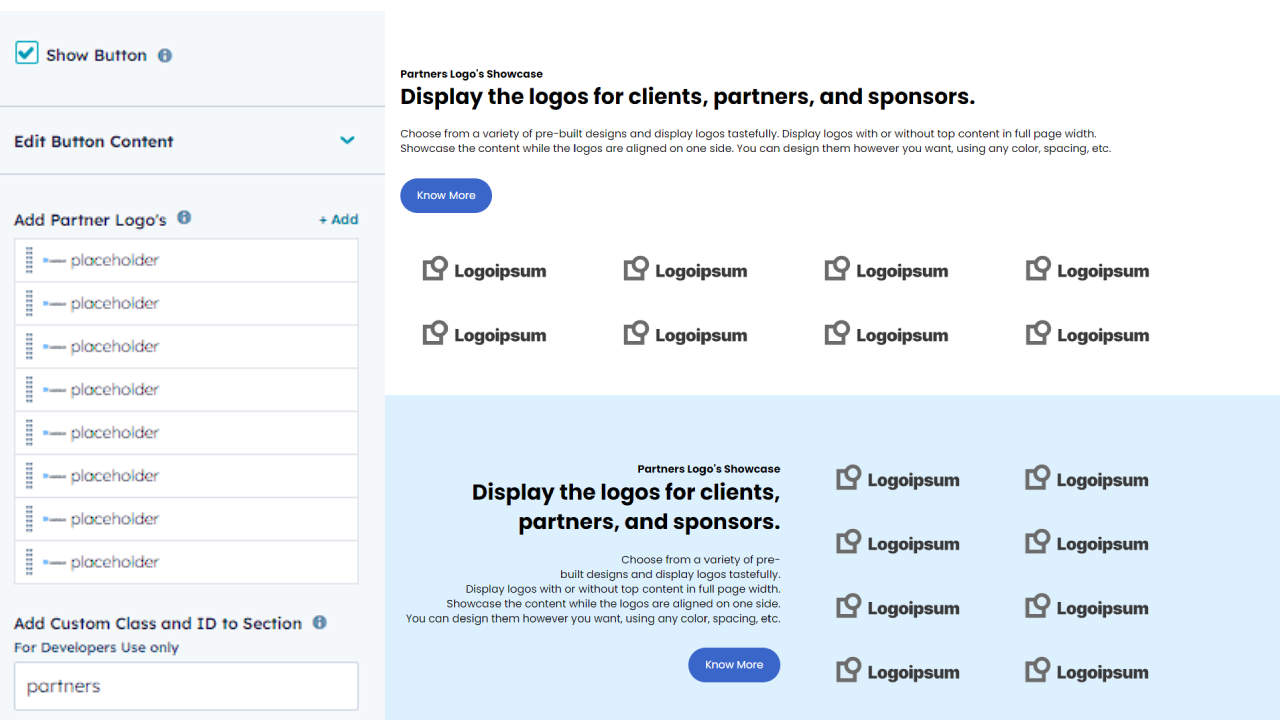Open the second placeholder logo item
The height and width of the screenshot is (720, 1280).
coord(114,303)
